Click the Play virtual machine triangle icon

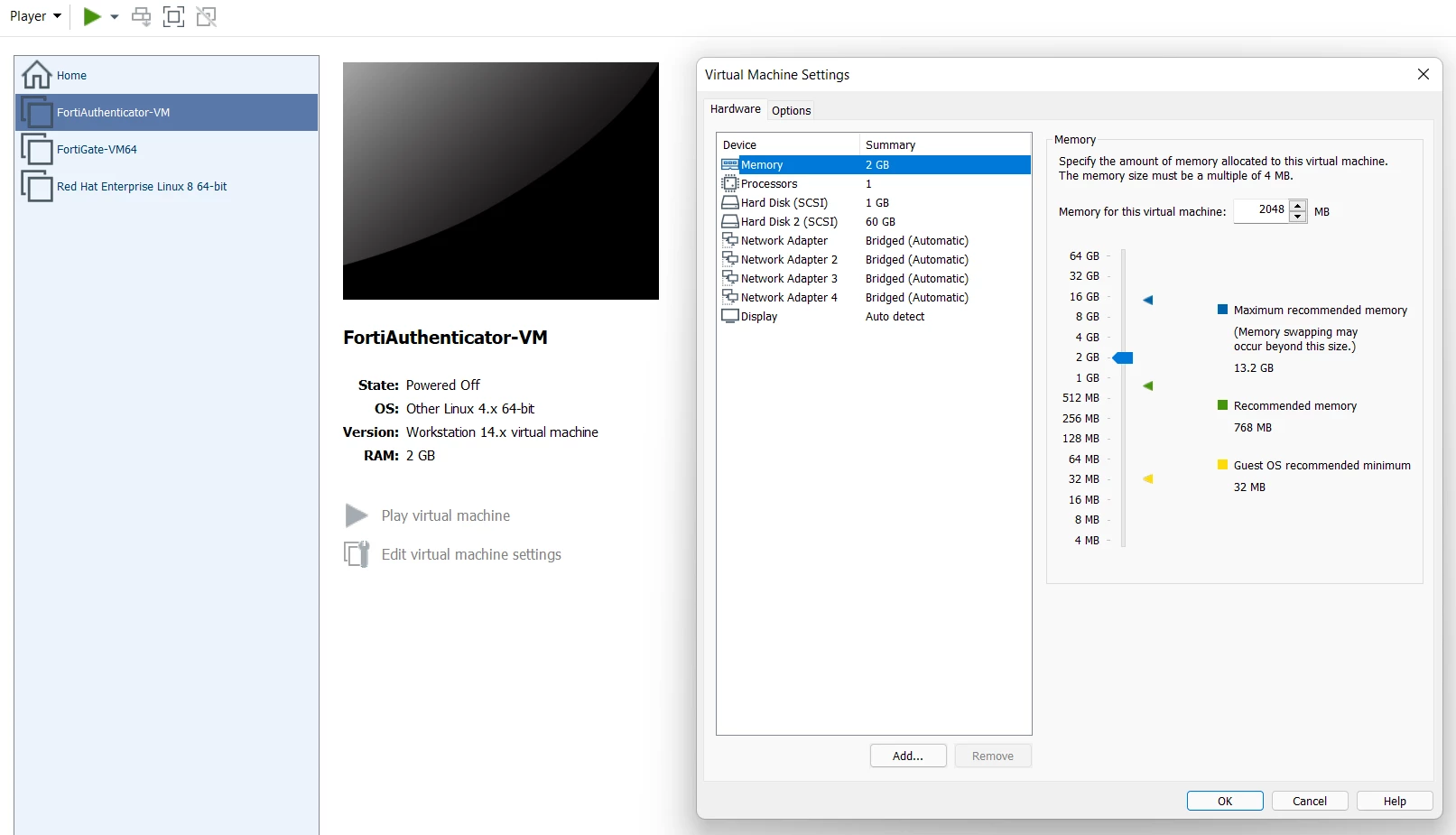(x=357, y=515)
